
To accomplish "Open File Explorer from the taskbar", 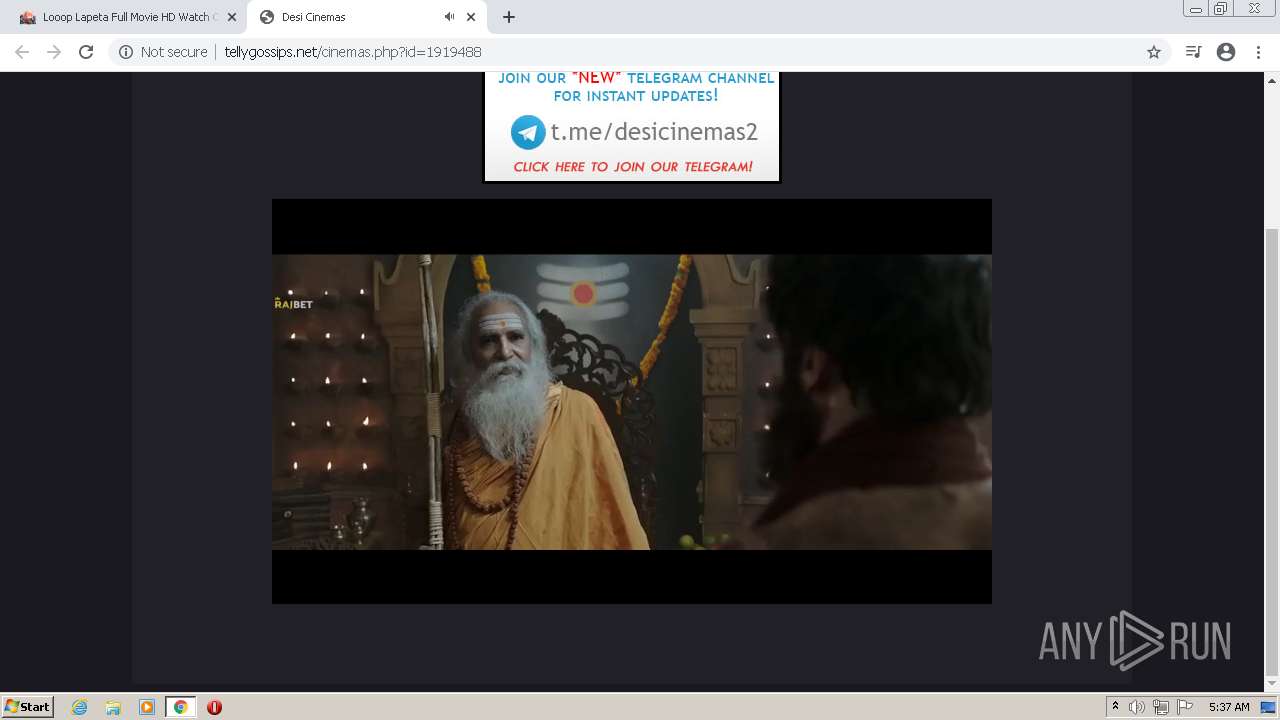I will click(x=113, y=707).
